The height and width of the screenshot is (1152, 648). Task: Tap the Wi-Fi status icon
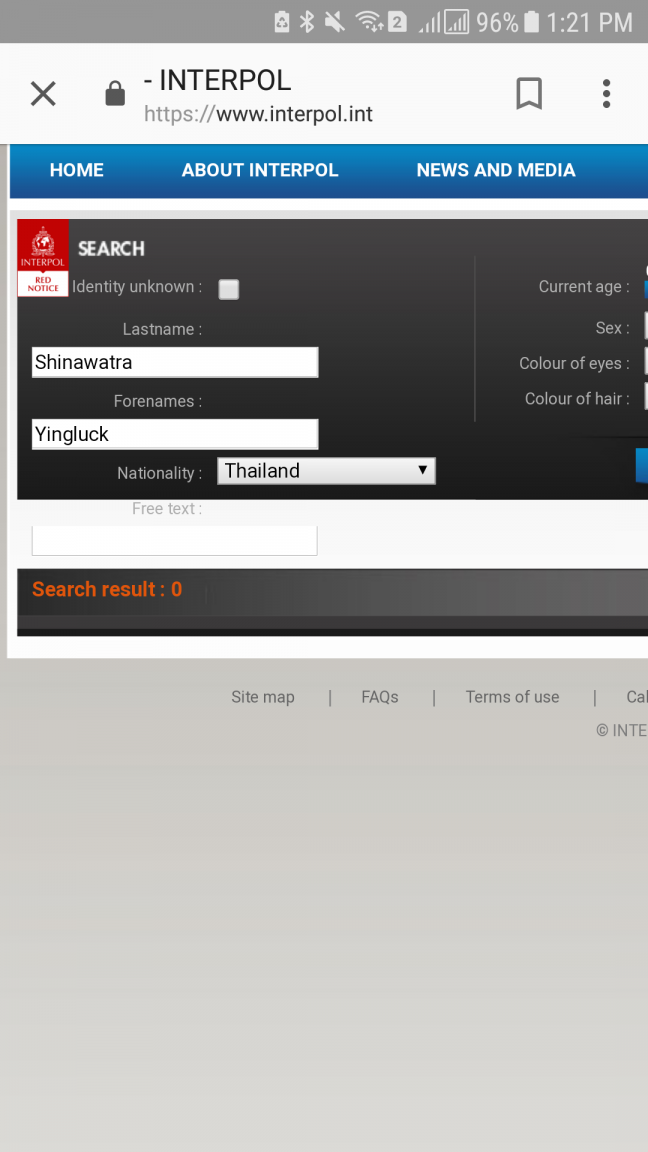(369, 22)
